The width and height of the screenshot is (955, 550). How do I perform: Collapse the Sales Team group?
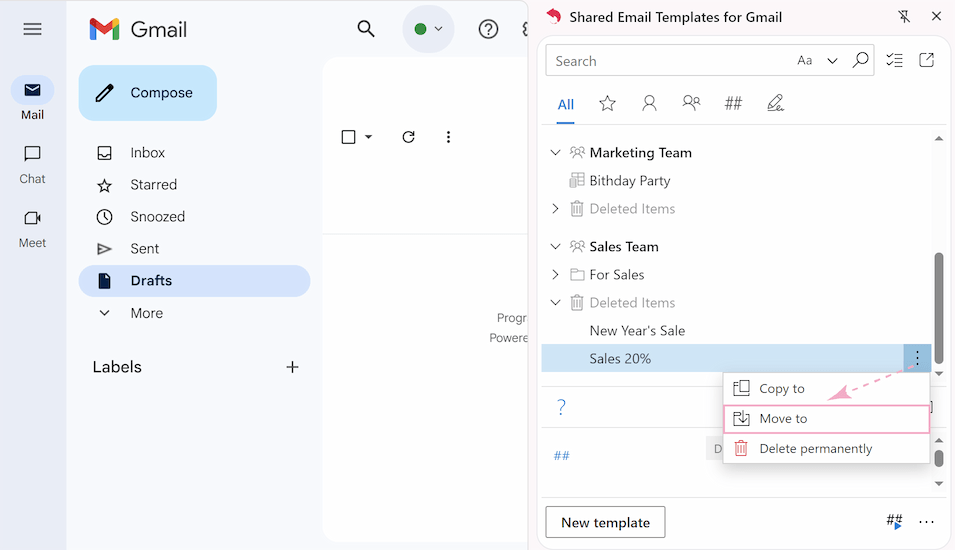pyautogui.click(x=555, y=246)
